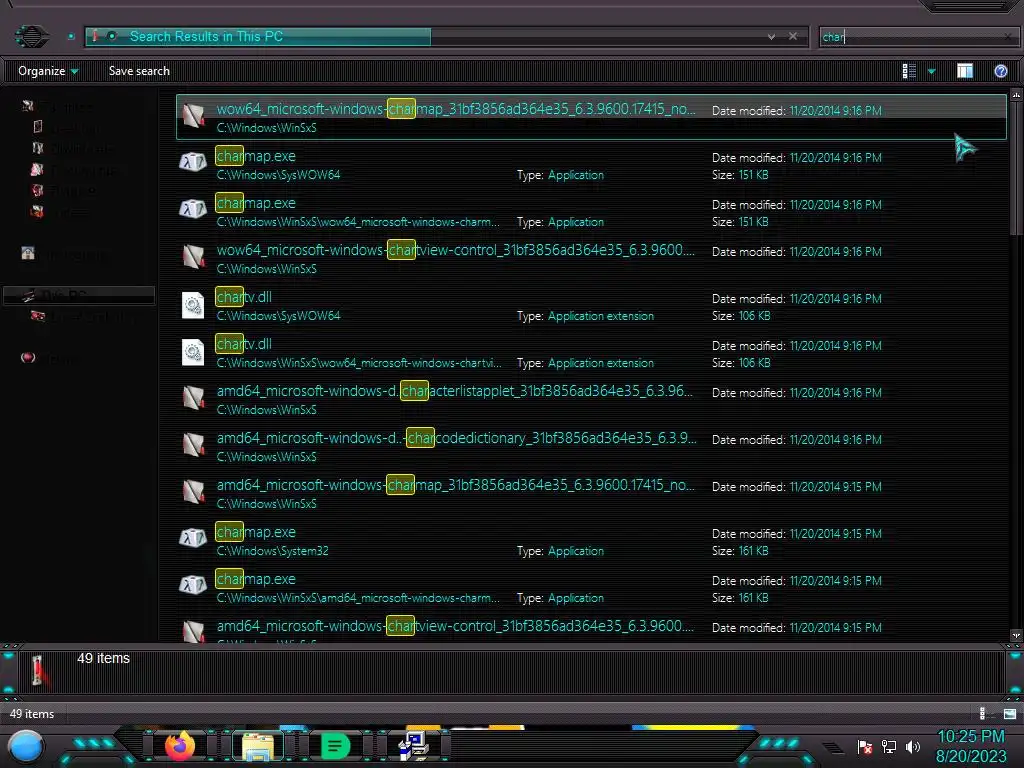Click the folder icon of wow64_microsoft-windows-charmap result
1024x768 pixels.
pyautogui.click(x=193, y=116)
